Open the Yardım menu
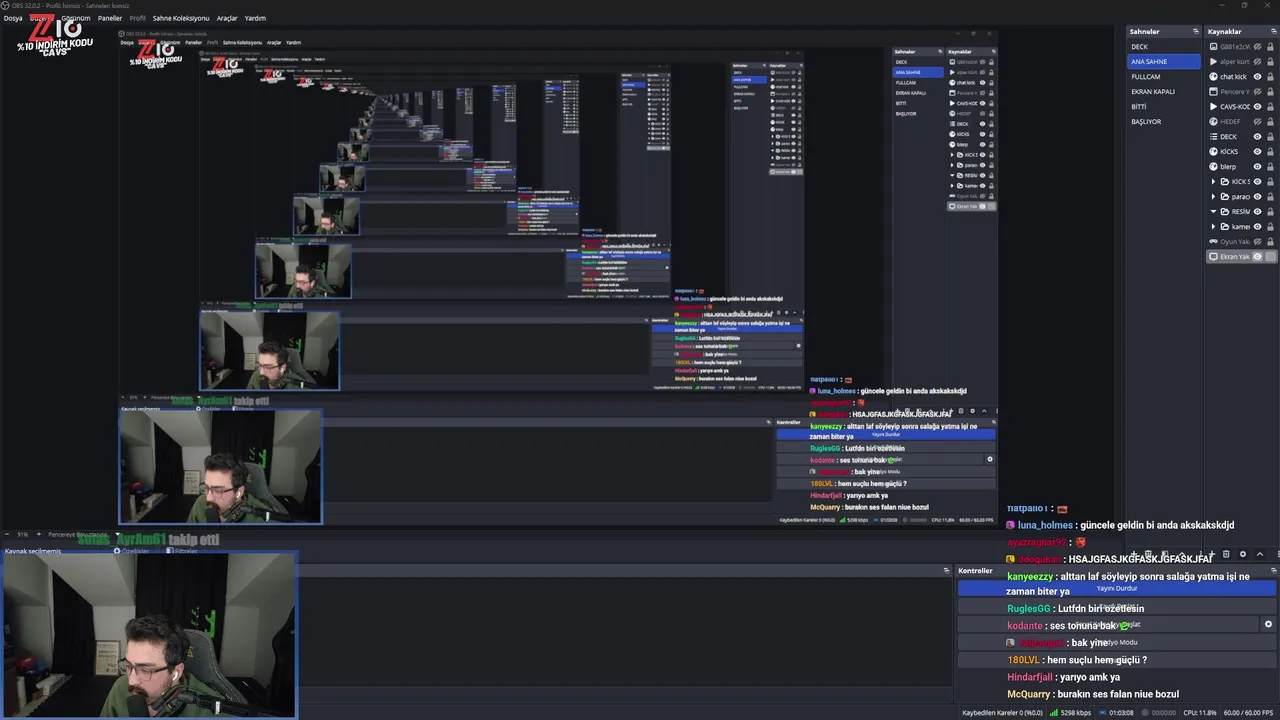Screen dimensions: 1280x720 point(255,18)
